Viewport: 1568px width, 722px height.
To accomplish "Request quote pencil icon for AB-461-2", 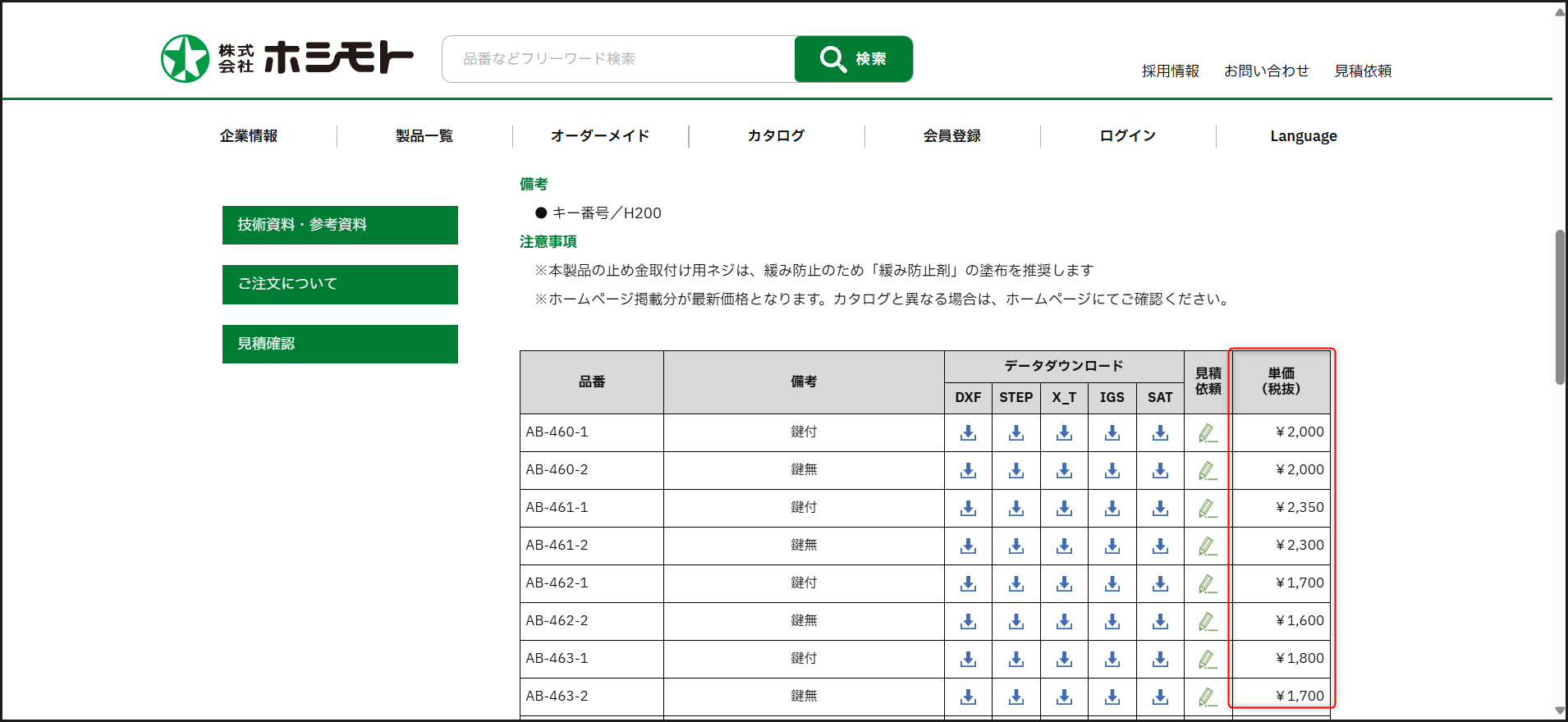I will point(1207,546).
